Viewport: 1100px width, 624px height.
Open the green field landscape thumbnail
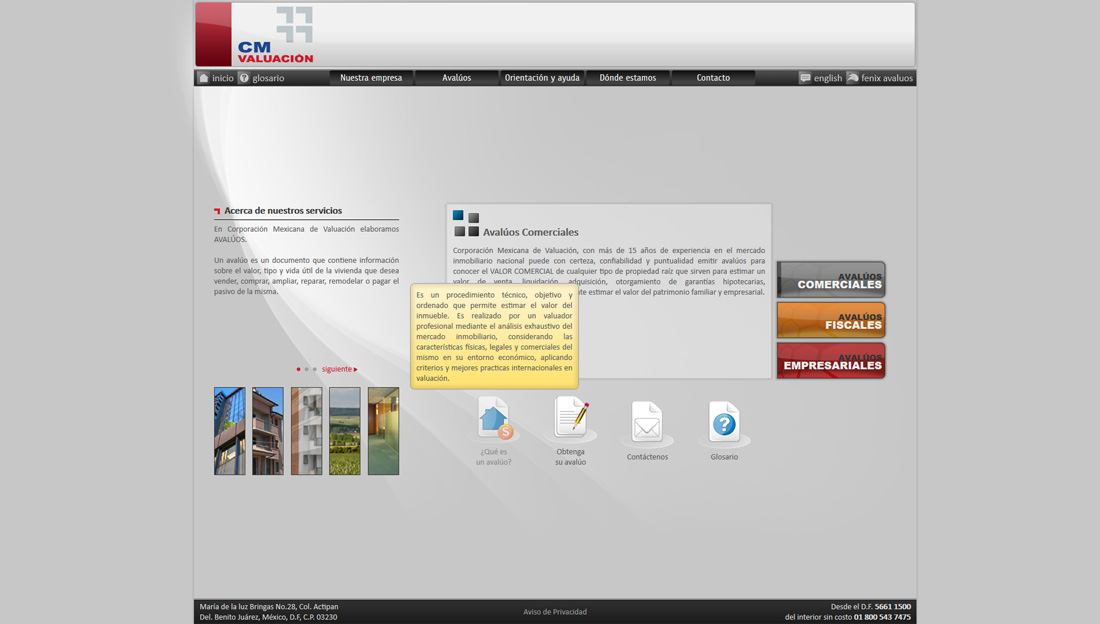(344, 431)
